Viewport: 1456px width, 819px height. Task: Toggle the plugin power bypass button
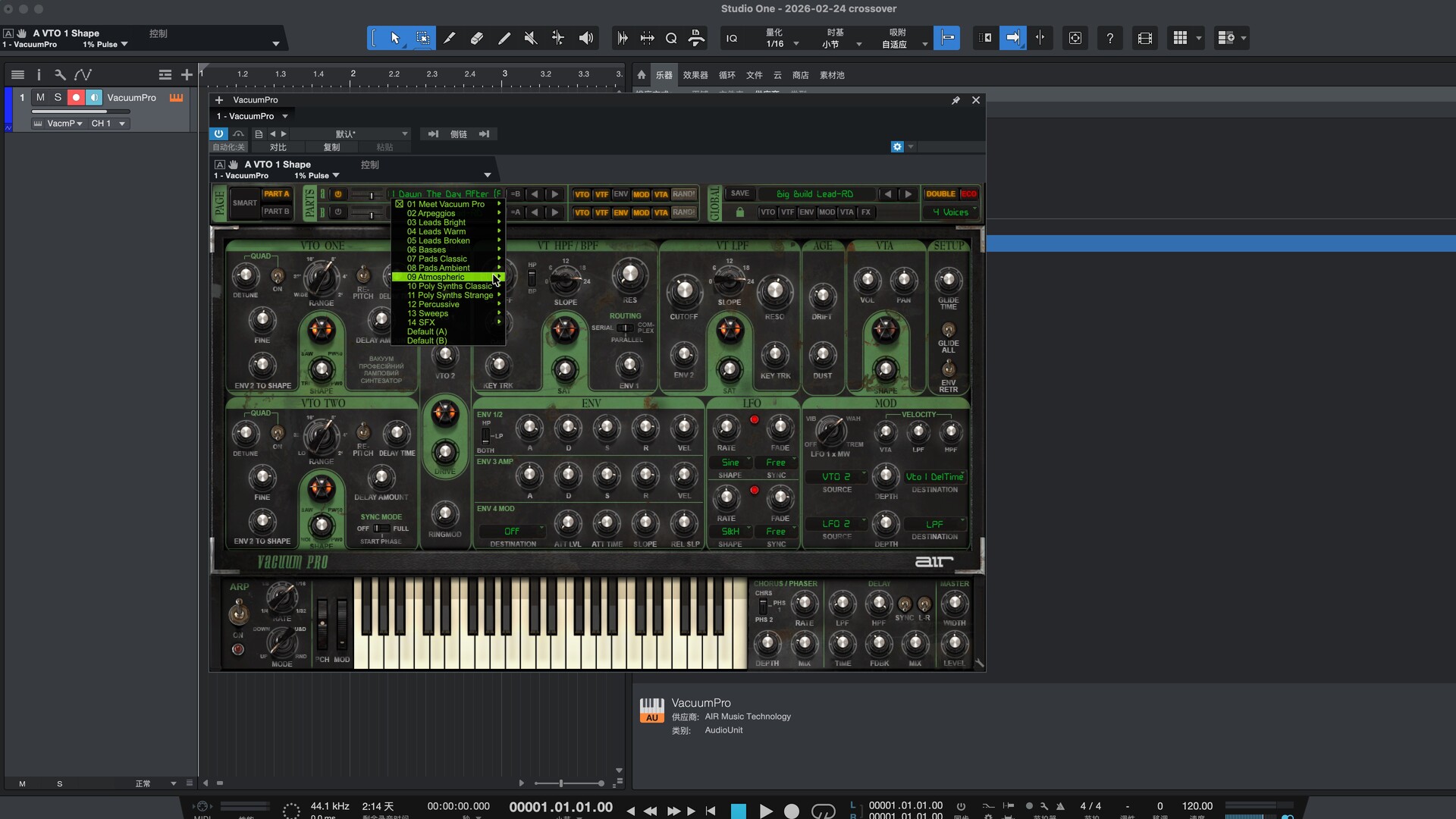(218, 133)
